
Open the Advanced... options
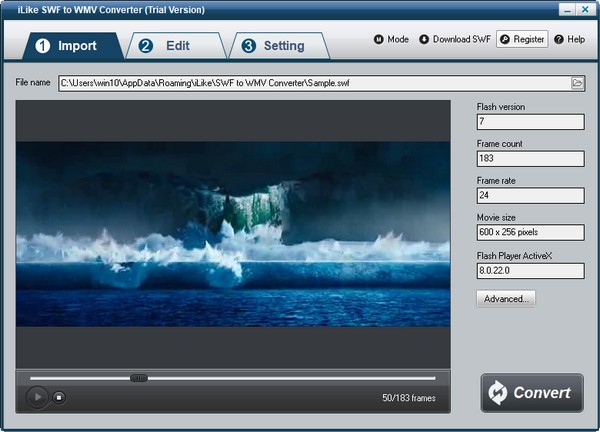(507, 299)
